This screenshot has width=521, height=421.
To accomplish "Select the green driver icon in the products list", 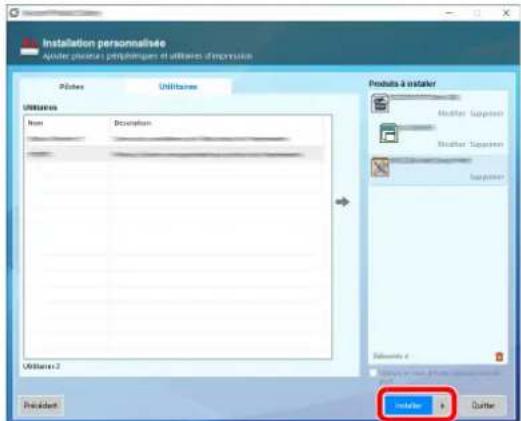I will (389, 133).
